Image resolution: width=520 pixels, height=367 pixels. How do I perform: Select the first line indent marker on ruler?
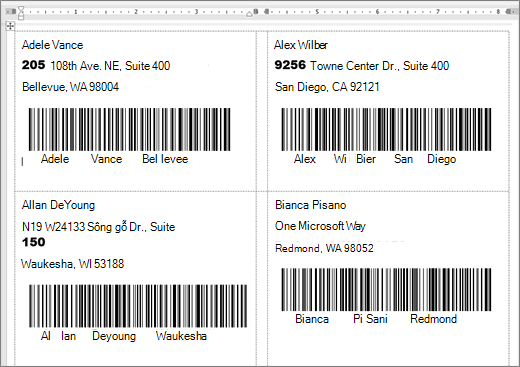(x=21, y=8)
